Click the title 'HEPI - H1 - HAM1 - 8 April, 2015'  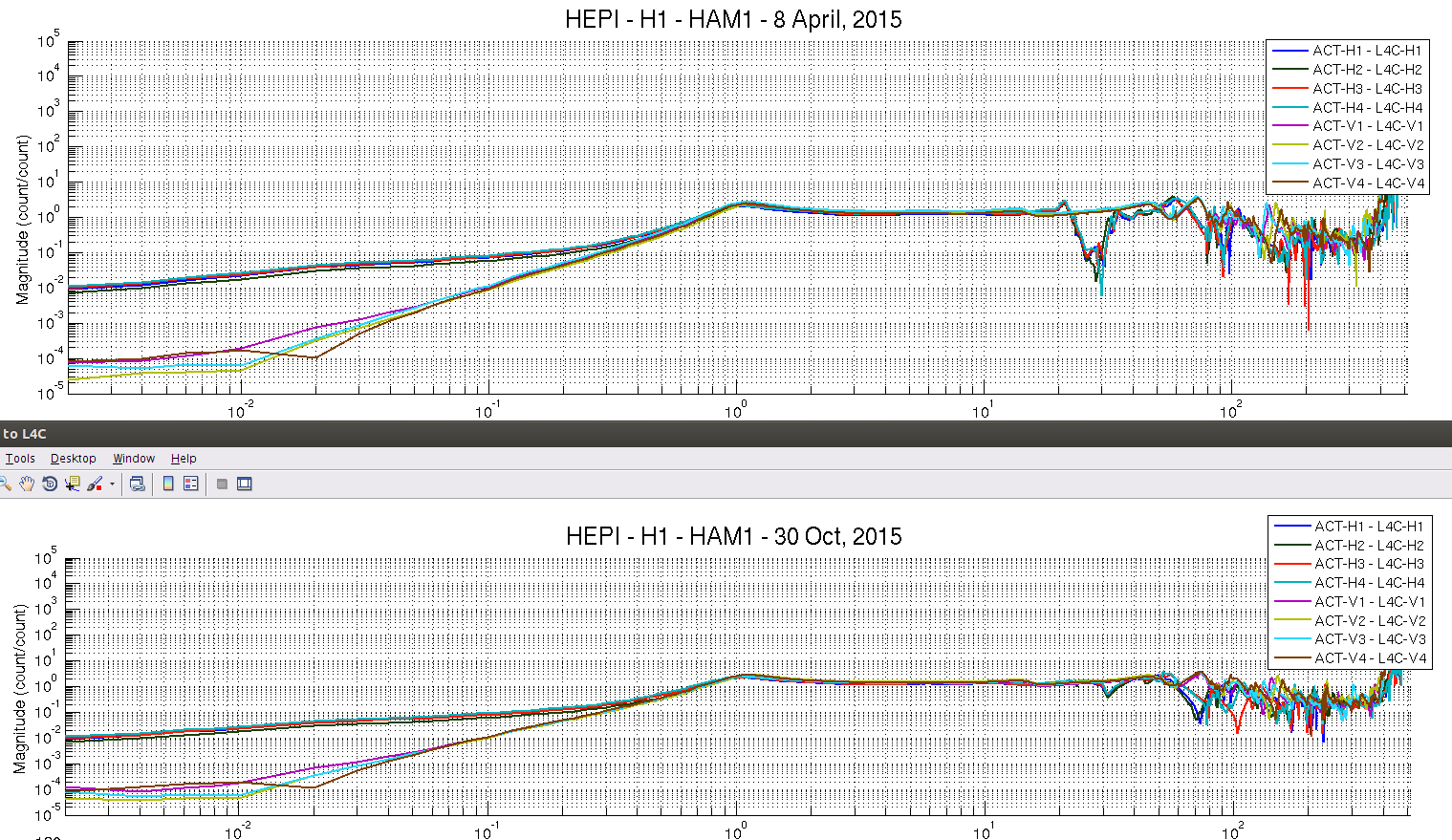[733, 19]
